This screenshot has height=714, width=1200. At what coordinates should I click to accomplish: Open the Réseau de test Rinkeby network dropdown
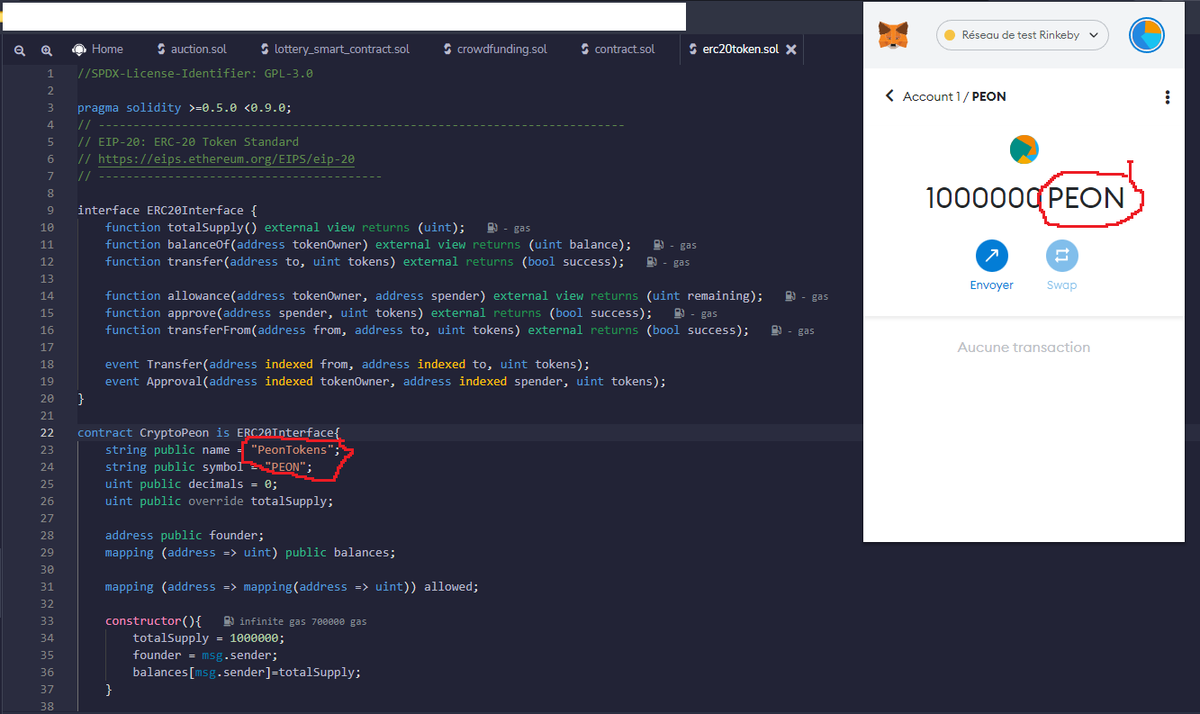(x=1022, y=35)
